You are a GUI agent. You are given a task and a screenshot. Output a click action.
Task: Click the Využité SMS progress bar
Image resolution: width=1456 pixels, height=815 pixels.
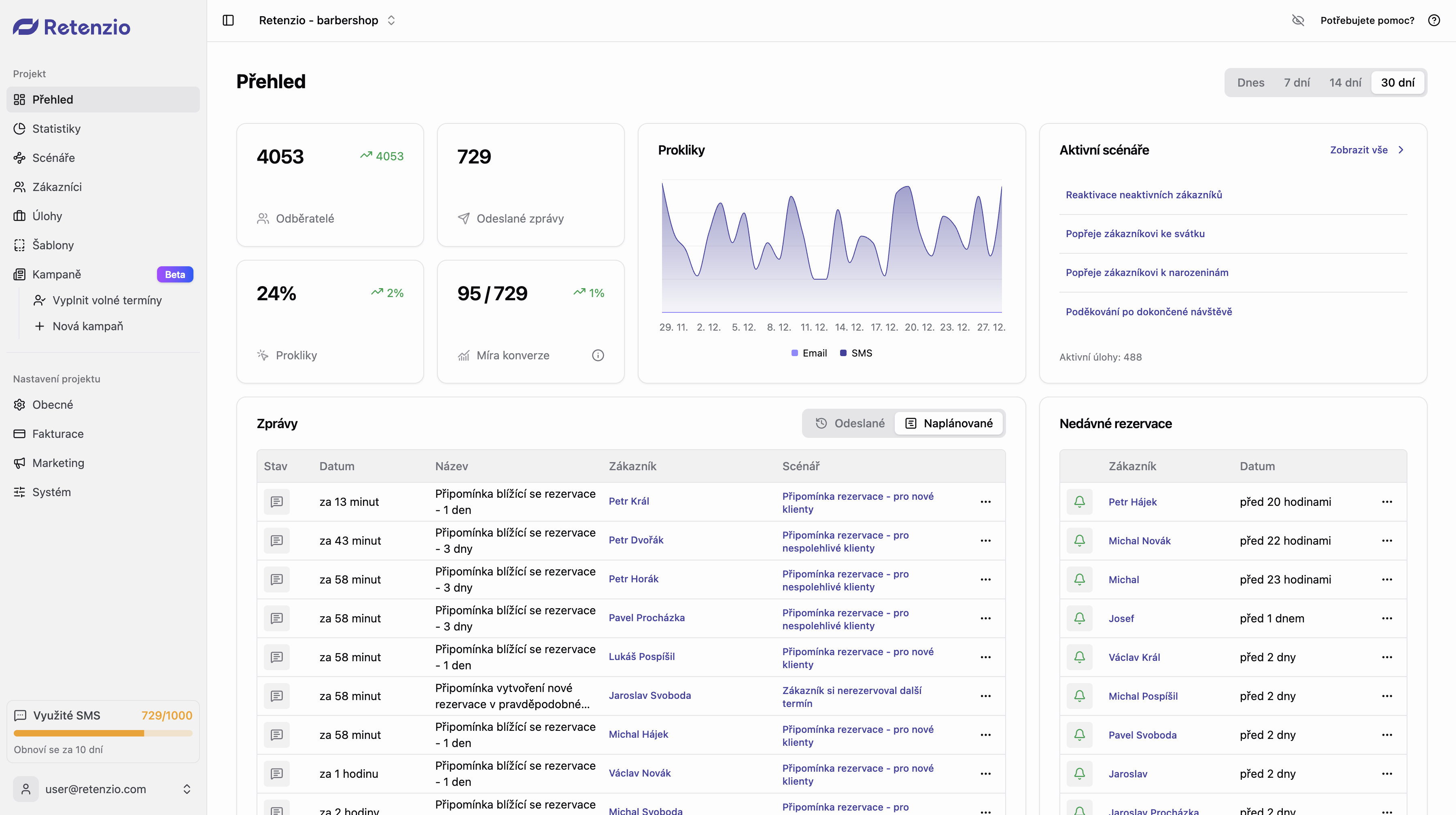103,733
